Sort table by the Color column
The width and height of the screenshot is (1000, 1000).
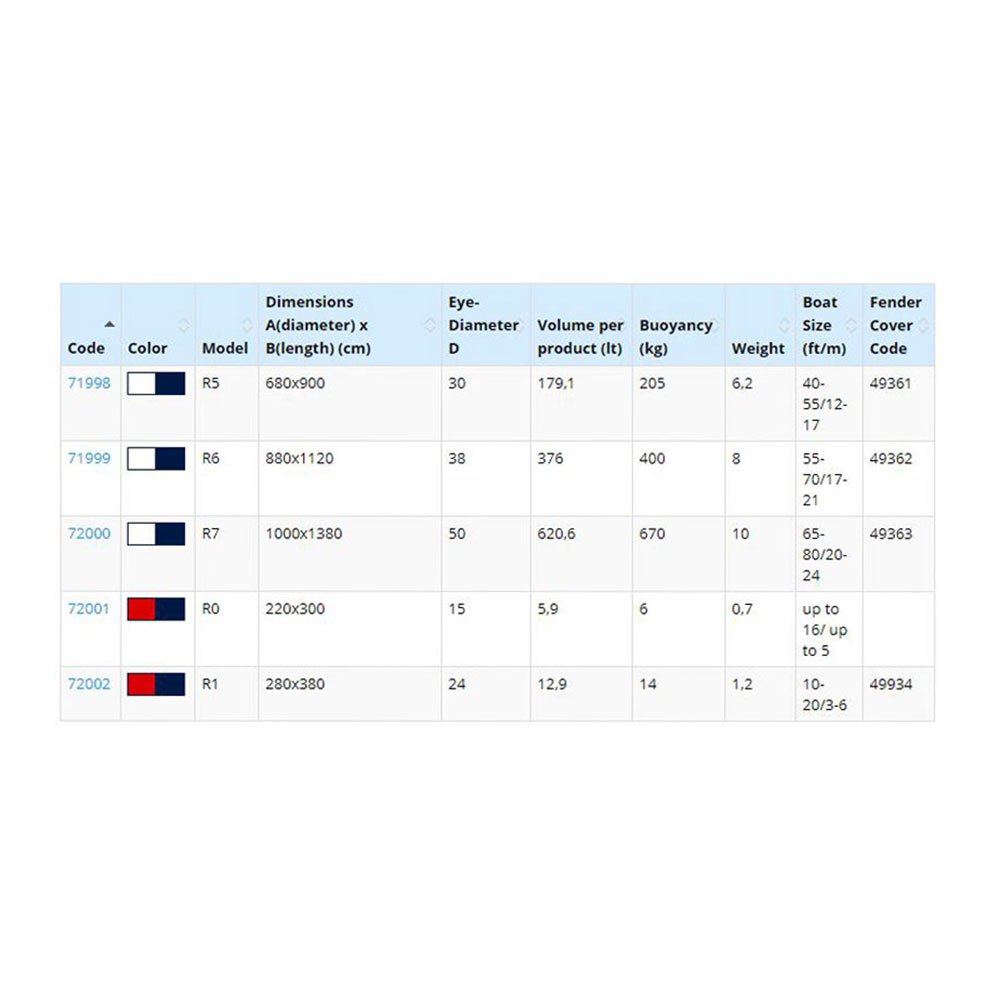[x=183, y=325]
